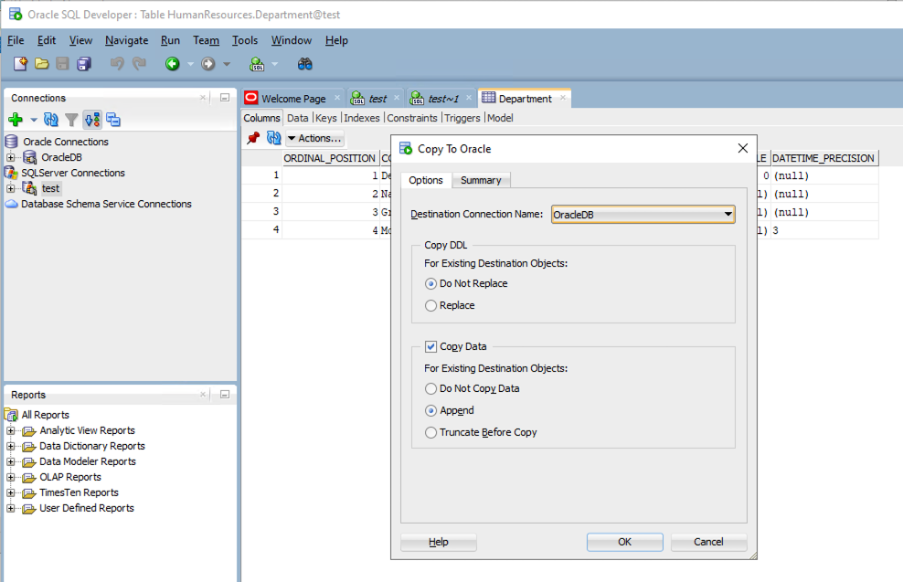904x582 pixels.
Task: Expand the Data Dictionary Reports node
Action: [x=9, y=446]
